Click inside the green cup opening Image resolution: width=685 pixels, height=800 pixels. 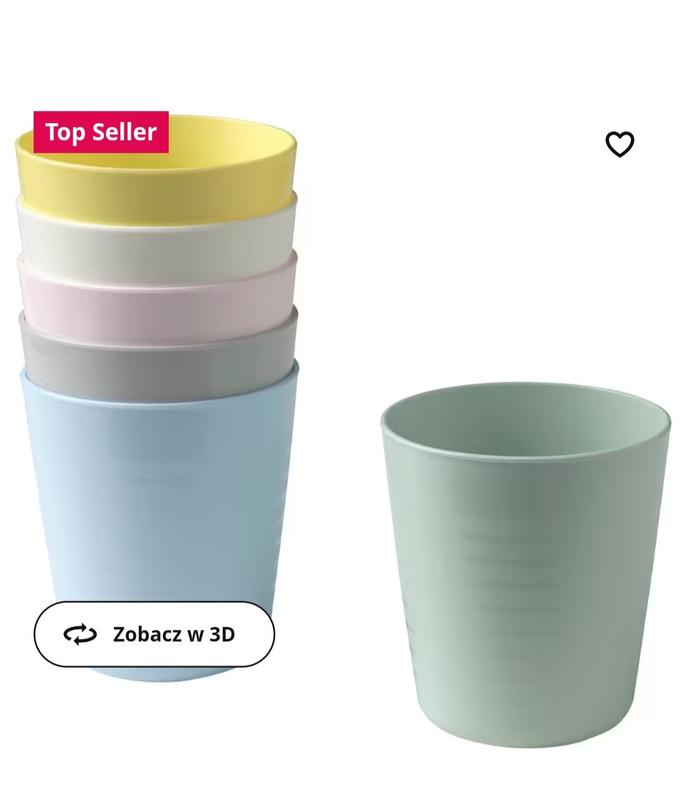tap(525, 418)
